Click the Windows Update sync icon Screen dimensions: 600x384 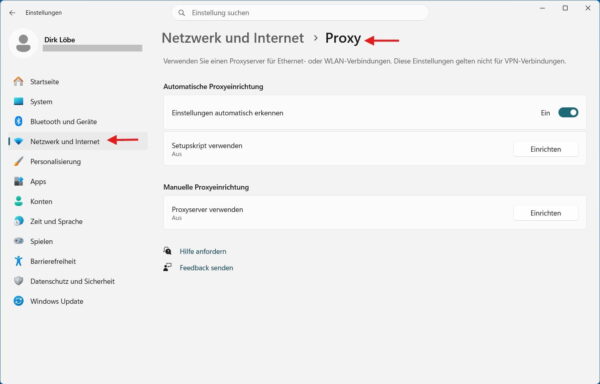point(18,301)
